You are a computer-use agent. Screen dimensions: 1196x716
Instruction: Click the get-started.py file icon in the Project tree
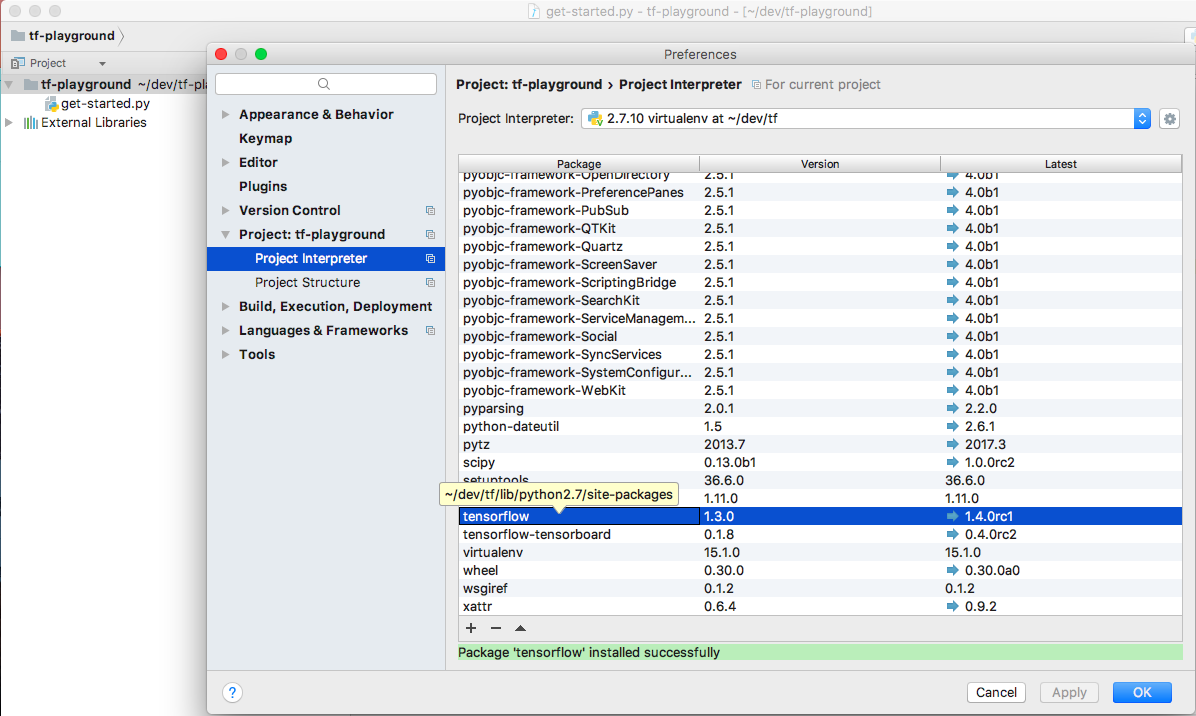click(x=51, y=104)
